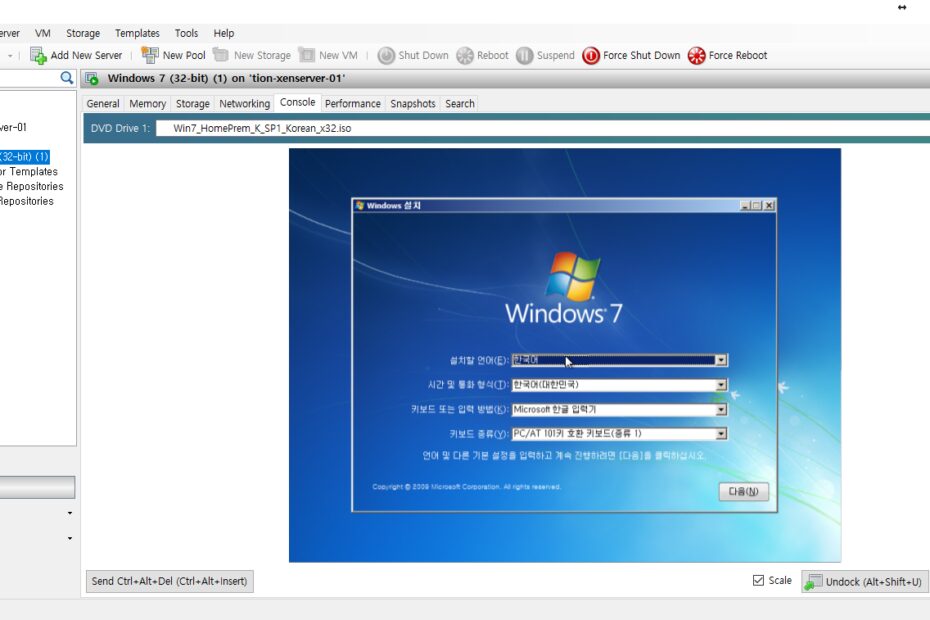Click the search magnifier icon
This screenshot has height=620, width=930.
point(67,78)
